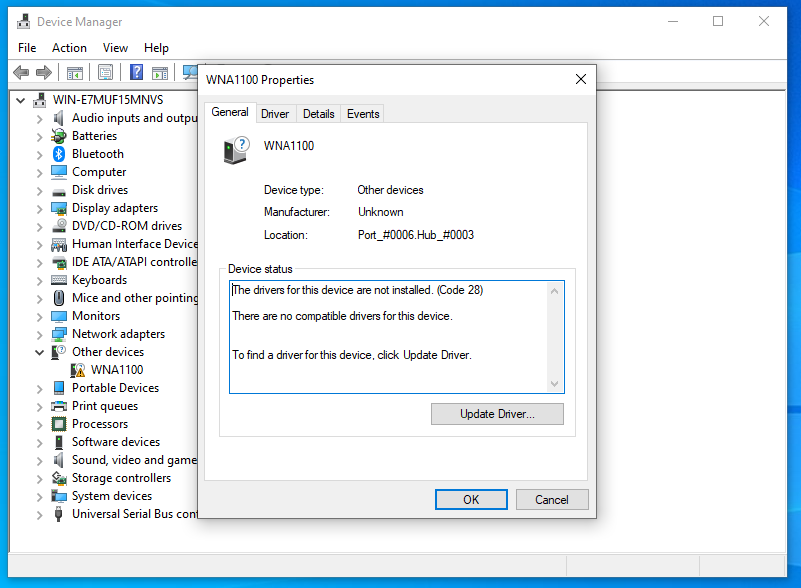Click the device status scroll up arrow
The width and height of the screenshot is (801, 588).
click(555, 291)
